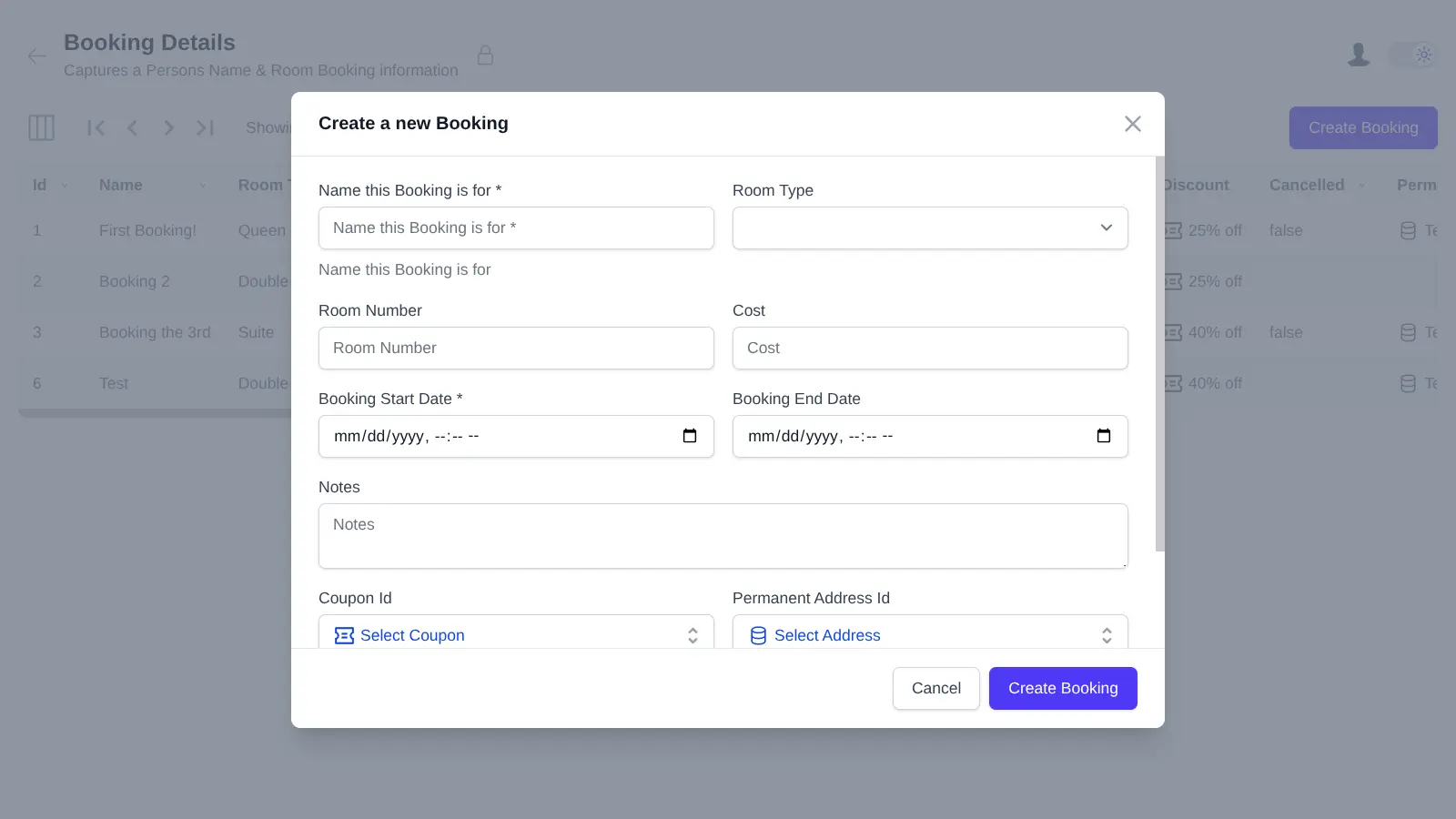Click the 'Booking the 3rd' name cell
Viewport: 1456px width, 819px height.
coord(155,333)
